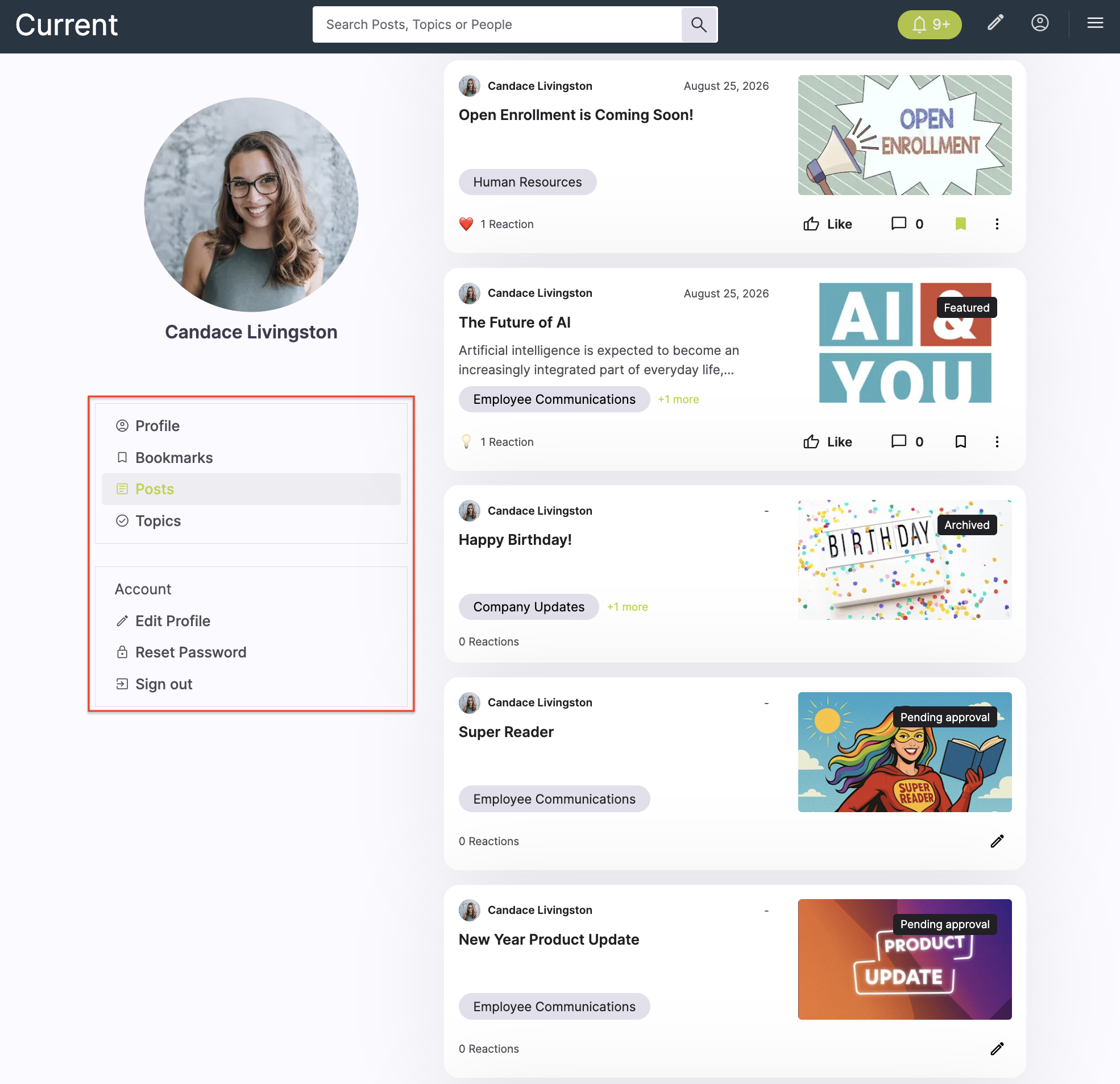Open comments on The Future of AI
This screenshot has height=1084, width=1120.
point(907,441)
